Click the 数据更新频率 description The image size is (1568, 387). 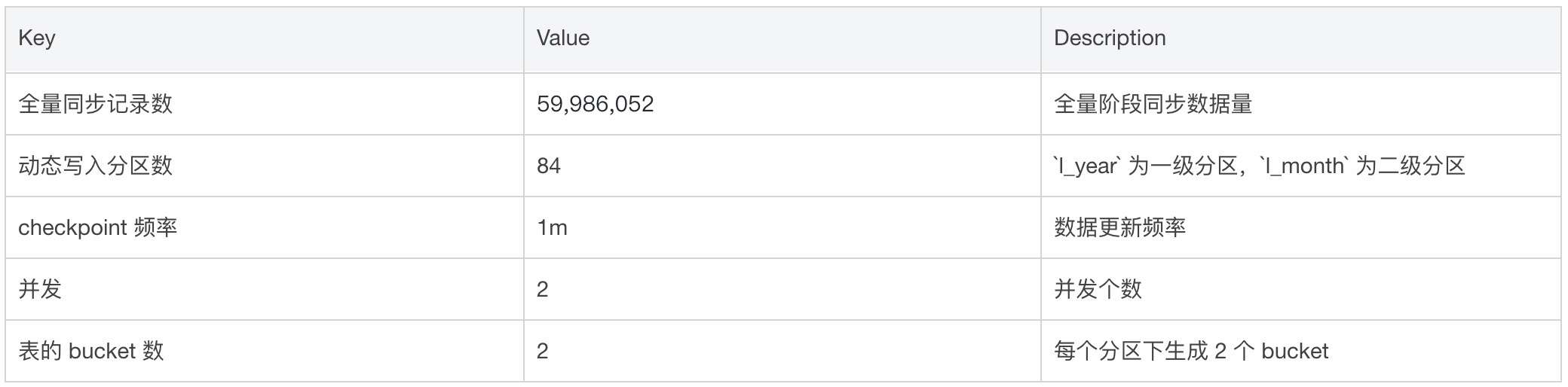[x=1119, y=227]
